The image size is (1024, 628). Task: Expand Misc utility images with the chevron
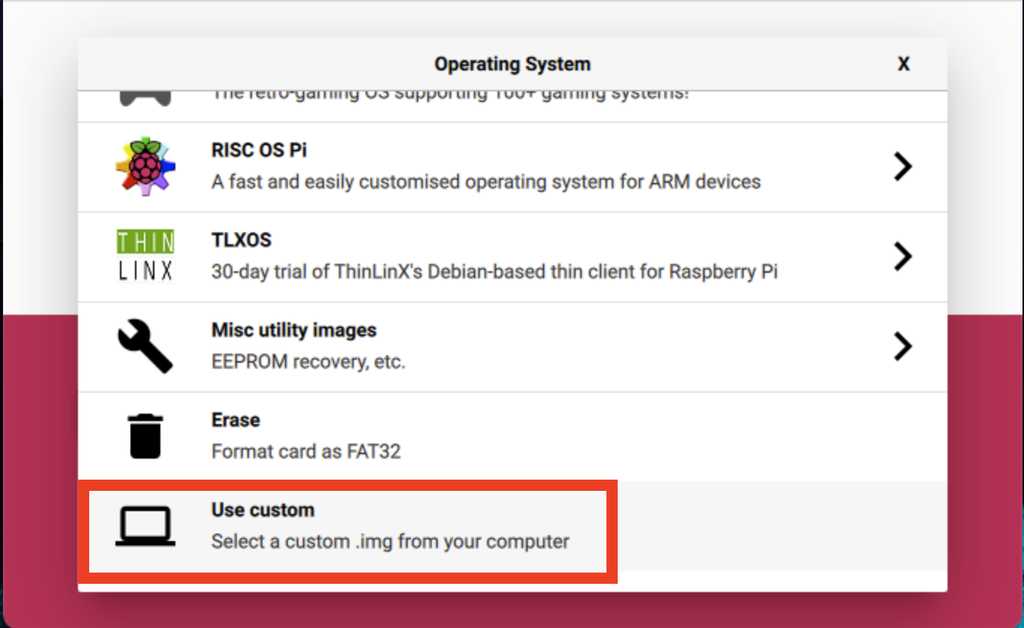click(x=903, y=346)
